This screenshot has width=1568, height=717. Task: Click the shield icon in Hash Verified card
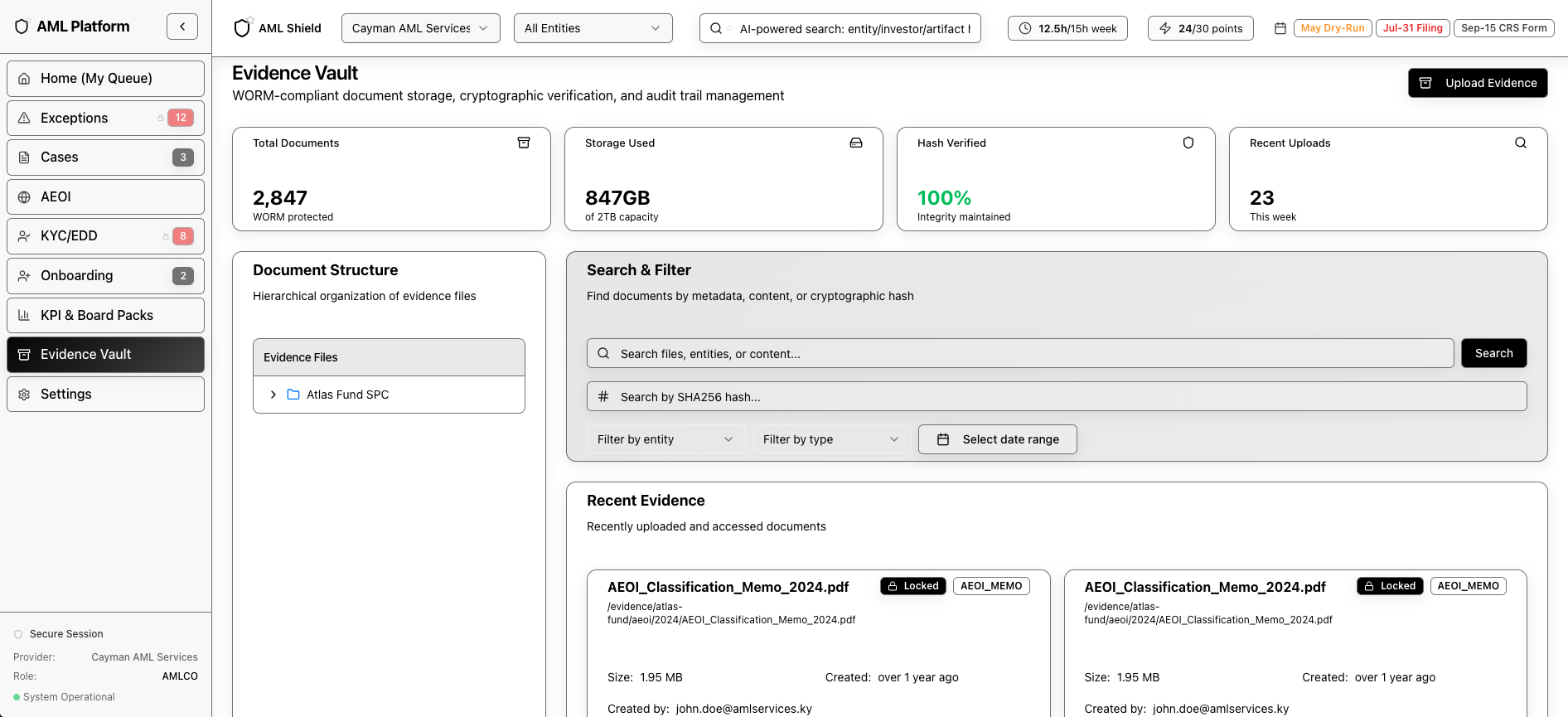click(x=1188, y=143)
